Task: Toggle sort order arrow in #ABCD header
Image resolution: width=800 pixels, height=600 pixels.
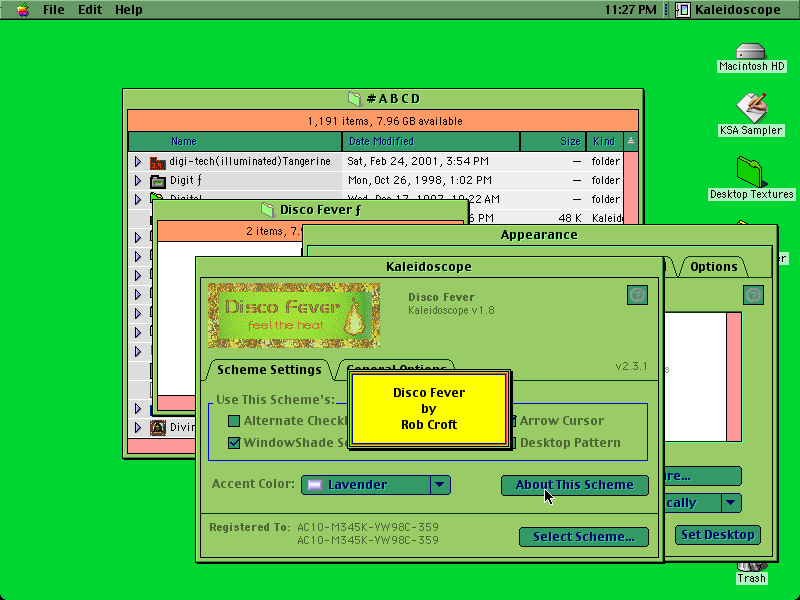Action: tap(631, 141)
